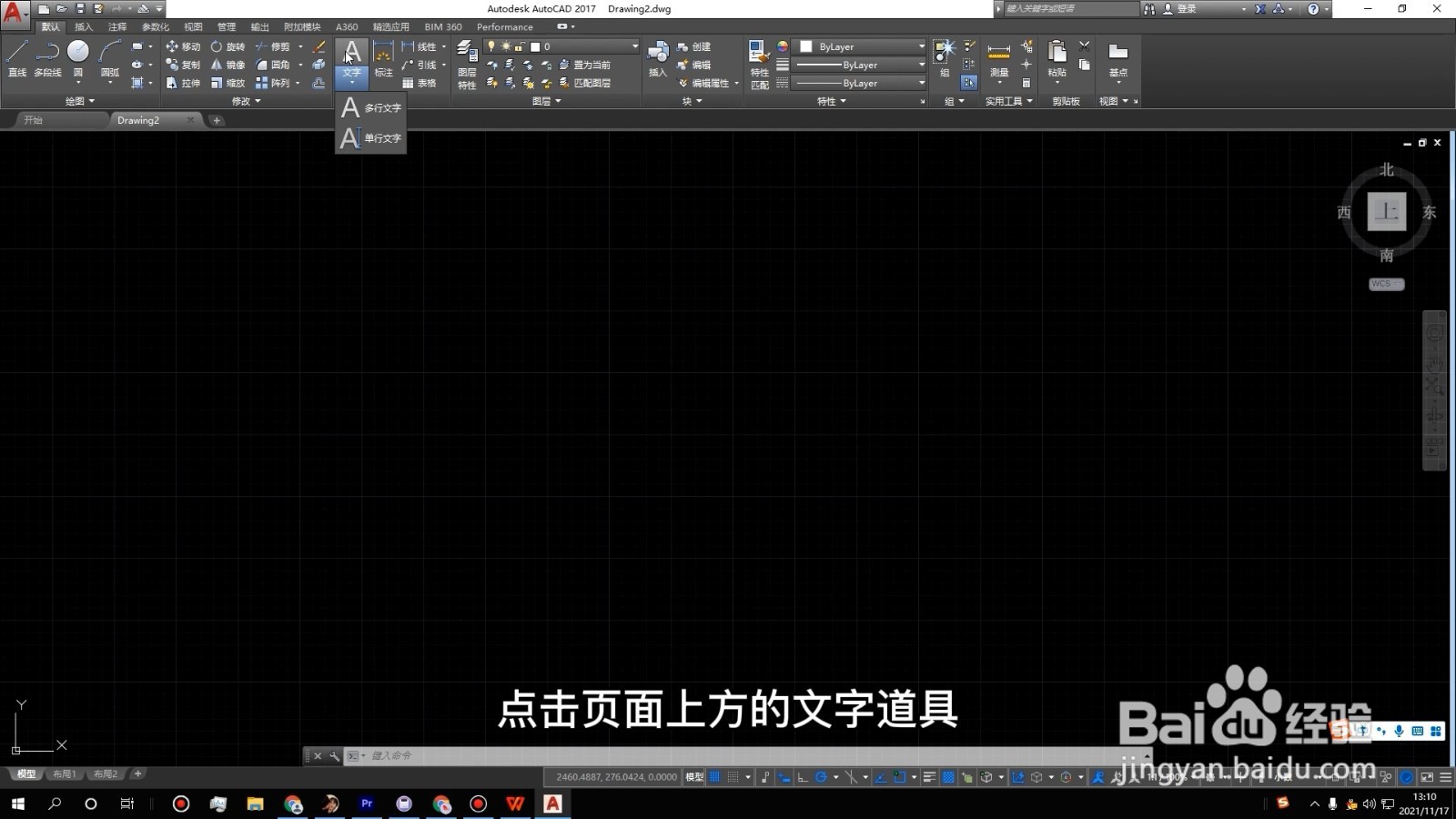Click the keyword search box in title bar
The width and height of the screenshot is (1456, 819).
click(x=1070, y=8)
